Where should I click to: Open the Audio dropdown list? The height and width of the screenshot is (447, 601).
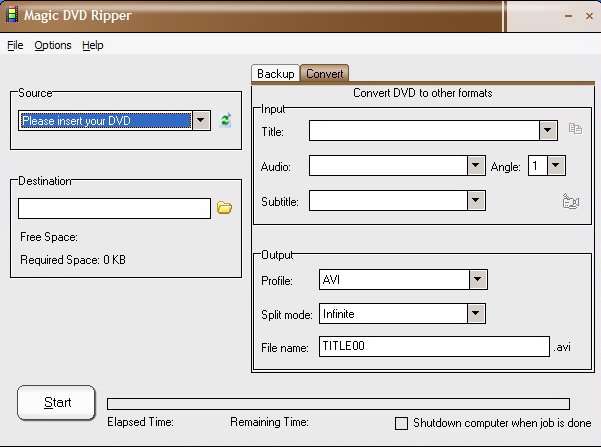coord(476,166)
